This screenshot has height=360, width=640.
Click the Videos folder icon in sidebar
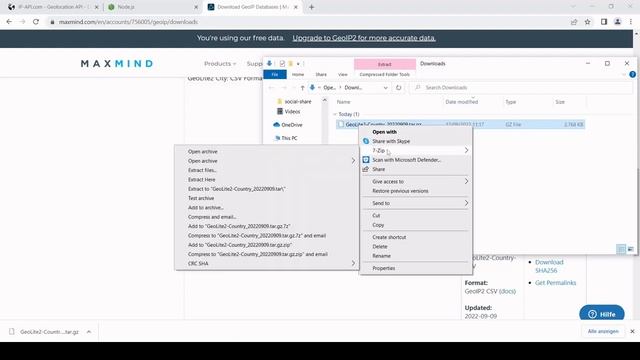pyautogui.click(x=280, y=111)
